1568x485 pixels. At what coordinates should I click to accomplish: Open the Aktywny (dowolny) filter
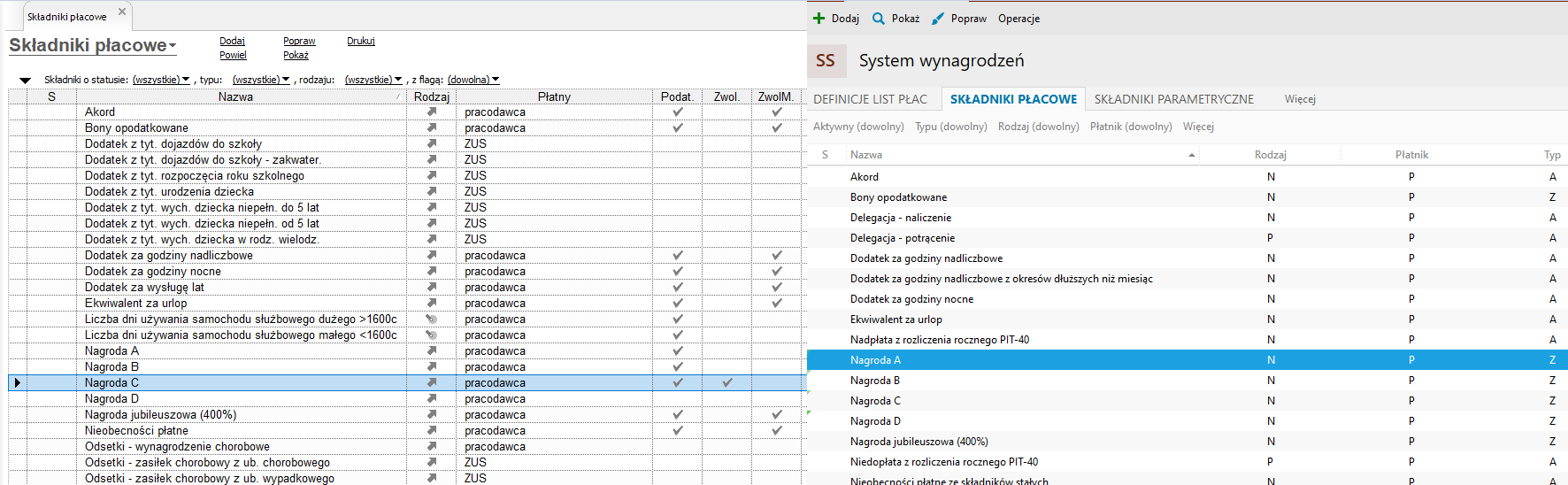(x=858, y=127)
